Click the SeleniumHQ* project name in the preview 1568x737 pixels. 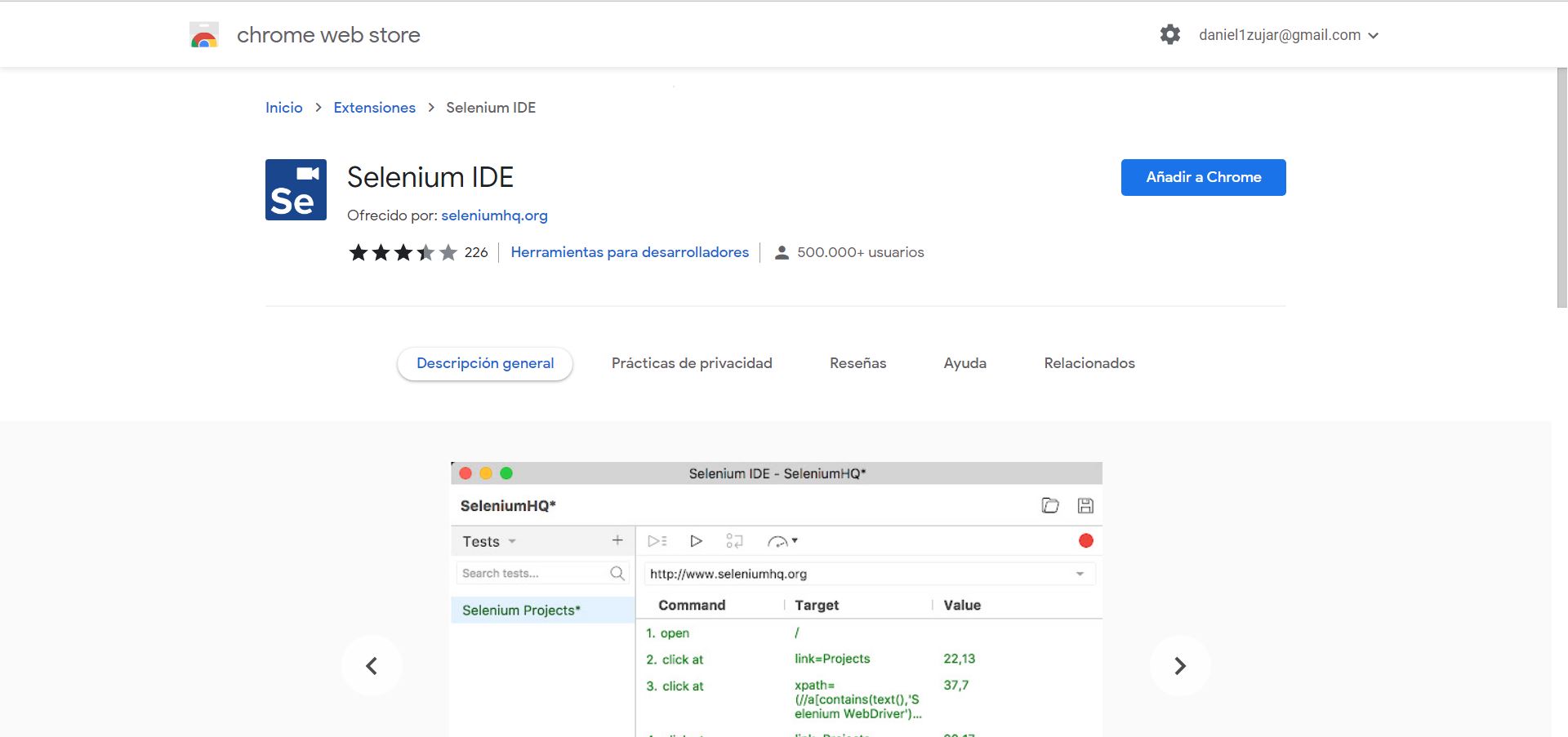(508, 506)
